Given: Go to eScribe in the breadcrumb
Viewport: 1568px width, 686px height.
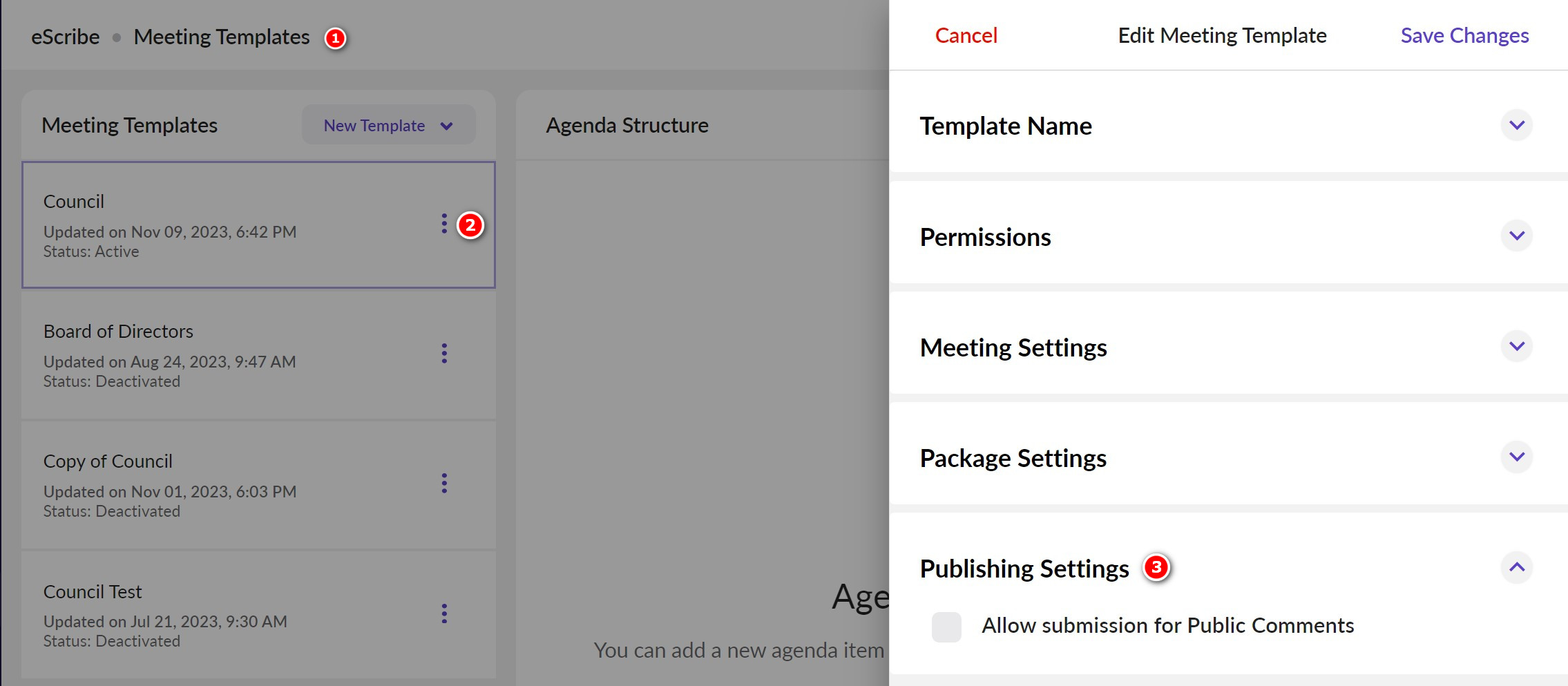Looking at the screenshot, I should click(x=66, y=37).
